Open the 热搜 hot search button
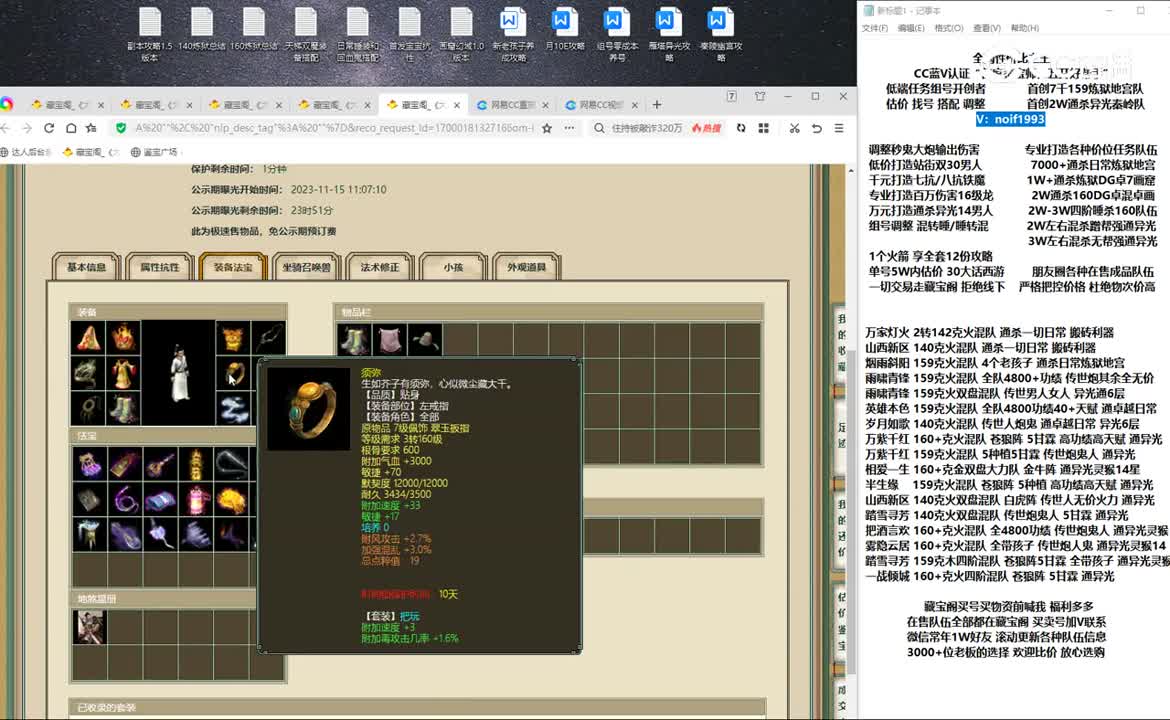 tap(706, 128)
